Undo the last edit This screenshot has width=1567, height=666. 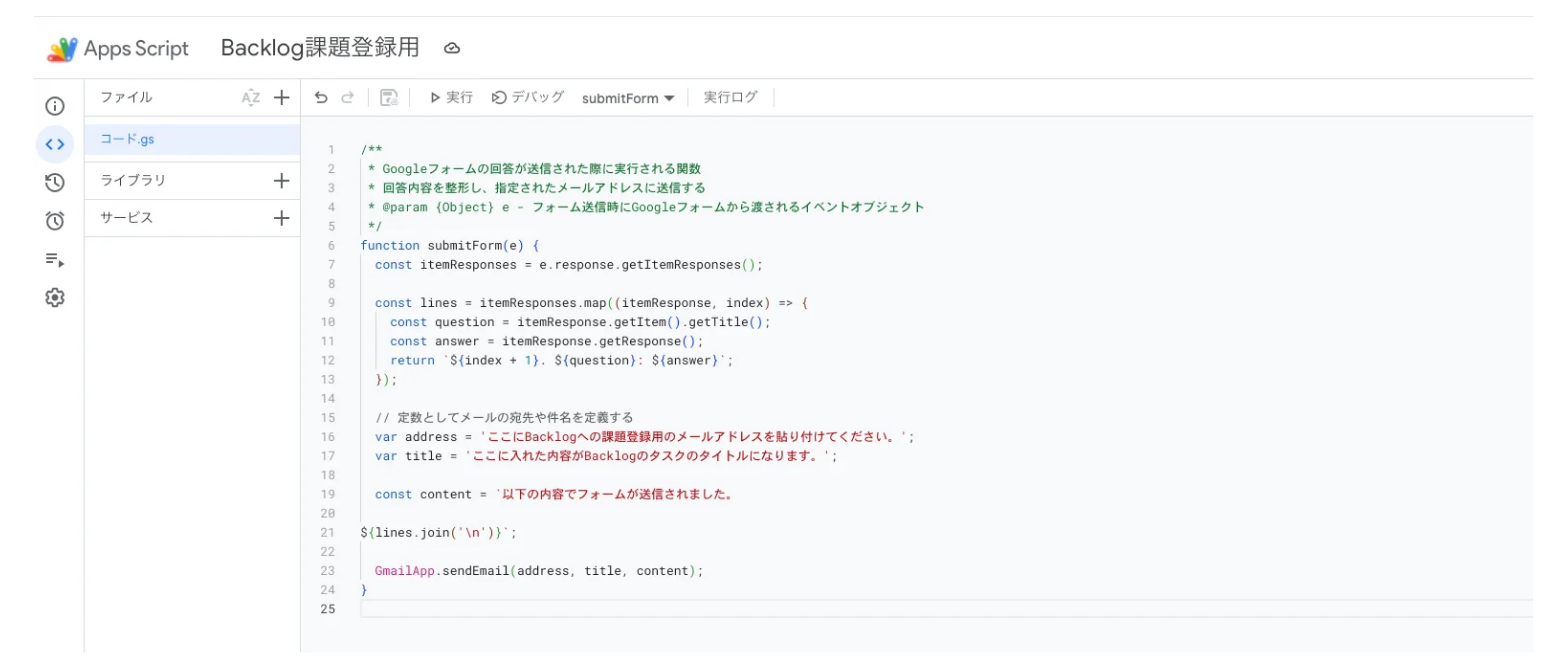(321, 97)
